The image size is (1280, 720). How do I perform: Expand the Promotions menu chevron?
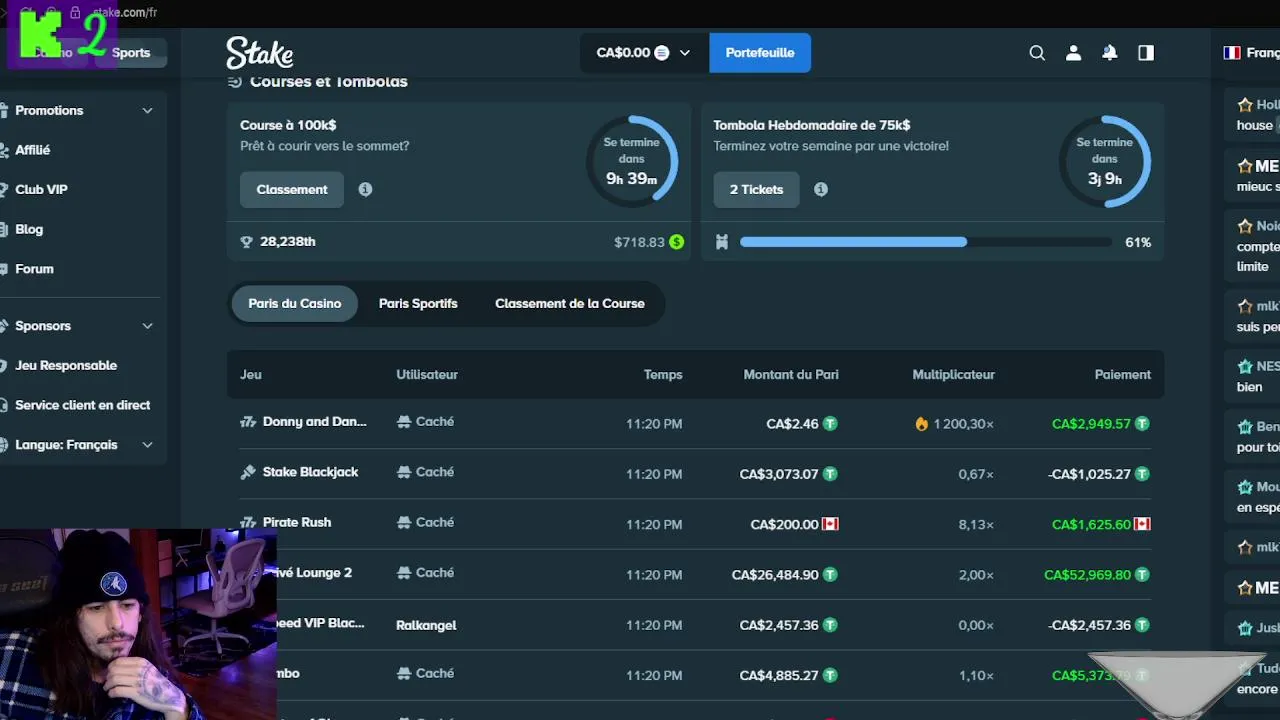pos(148,111)
